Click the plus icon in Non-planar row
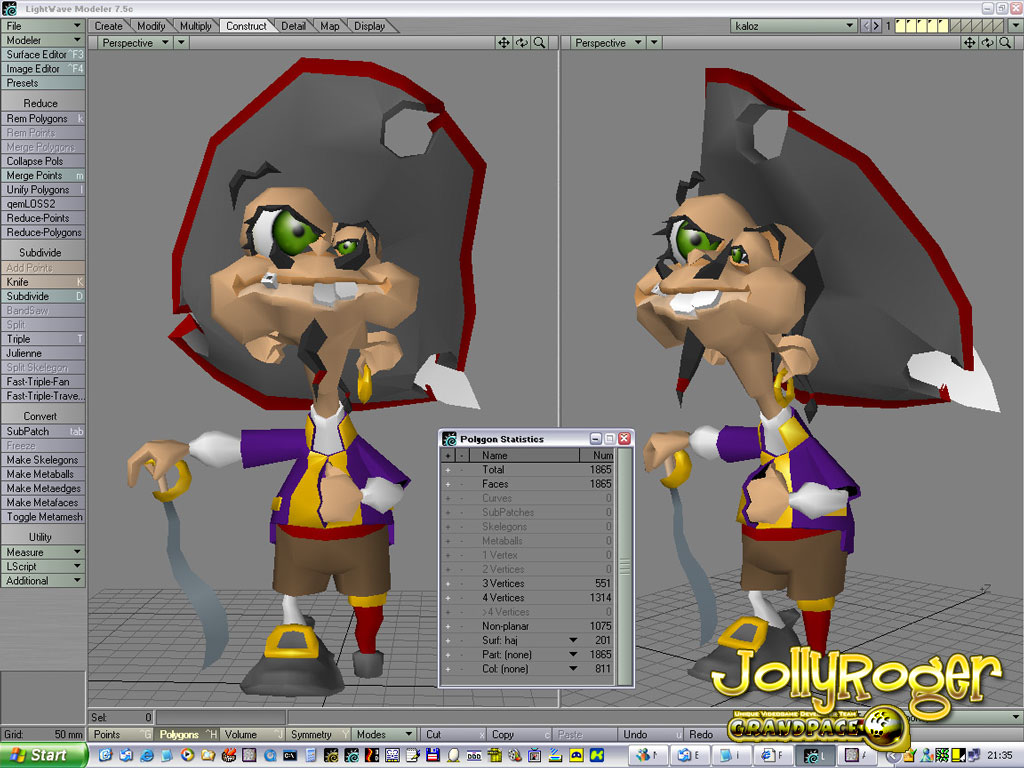This screenshot has width=1024, height=768. (x=448, y=626)
